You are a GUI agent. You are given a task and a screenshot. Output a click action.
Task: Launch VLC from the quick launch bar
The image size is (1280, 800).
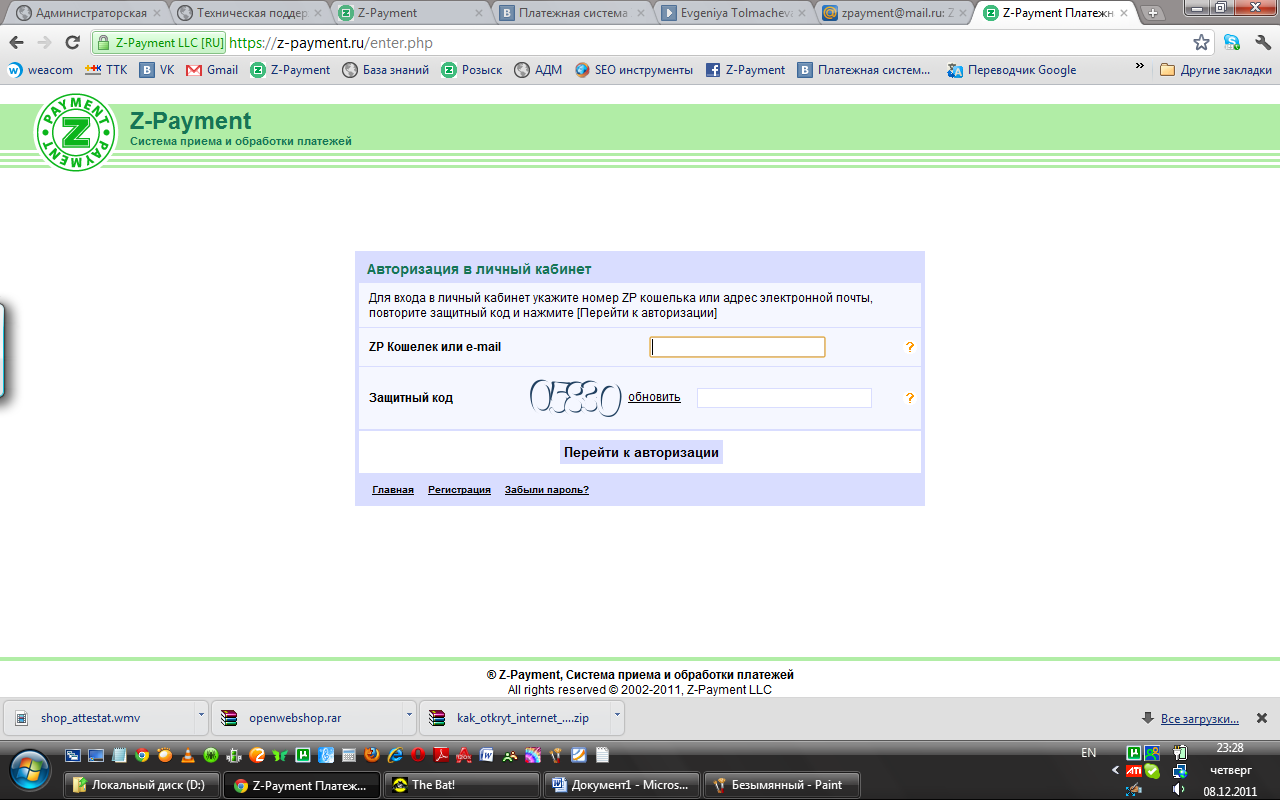[x=187, y=756]
